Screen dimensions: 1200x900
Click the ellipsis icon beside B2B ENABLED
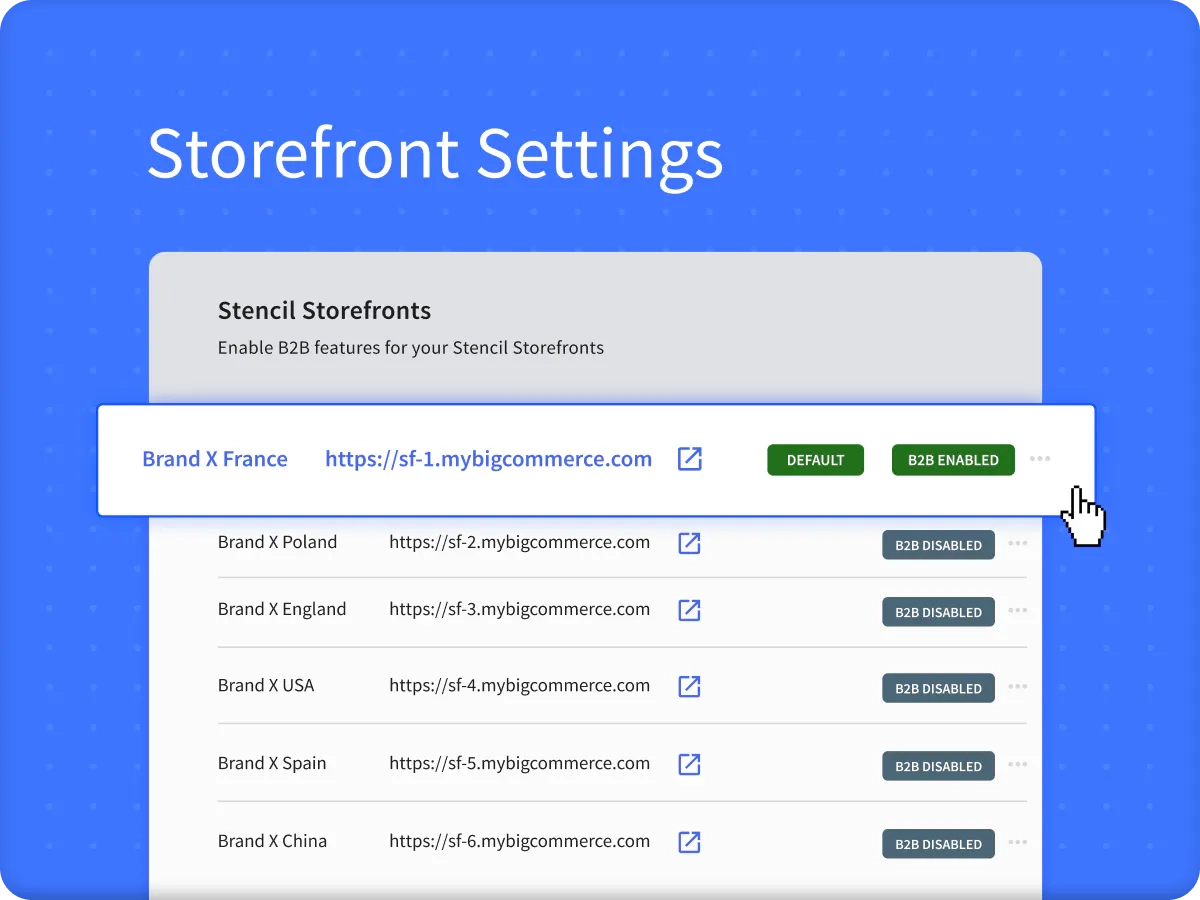click(x=1040, y=459)
